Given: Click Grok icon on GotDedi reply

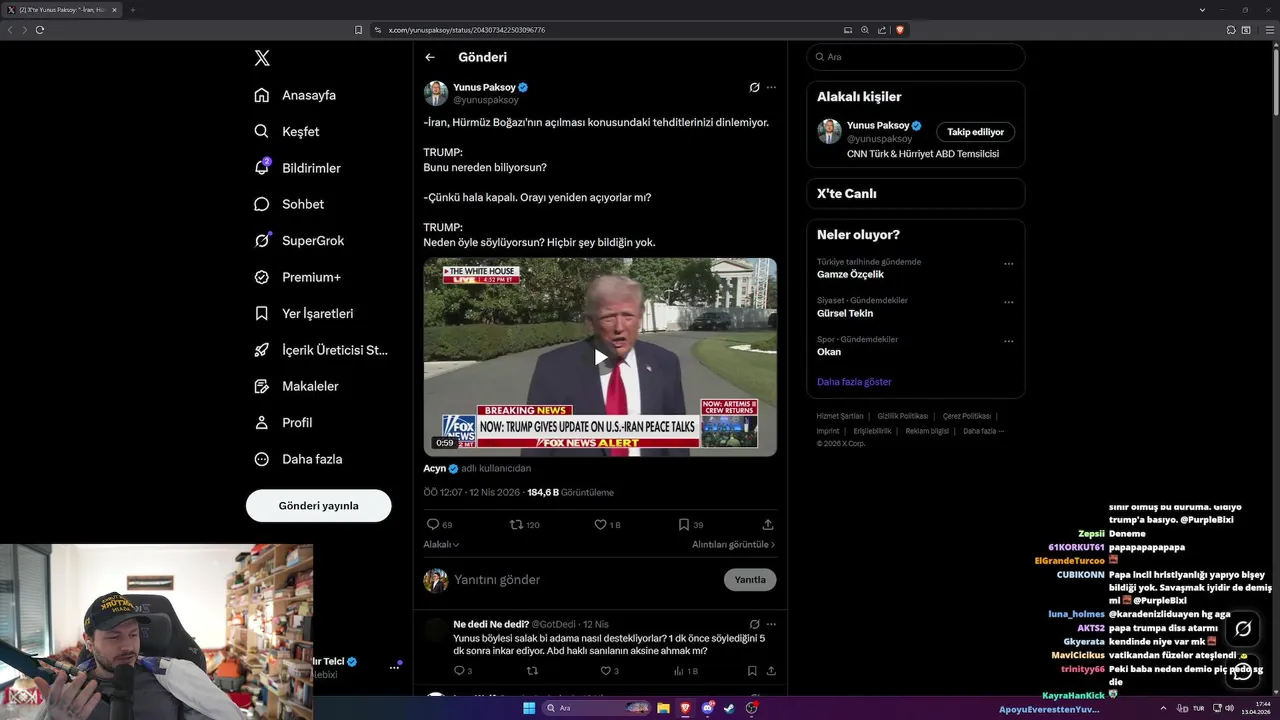Looking at the screenshot, I should [x=754, y=624].
